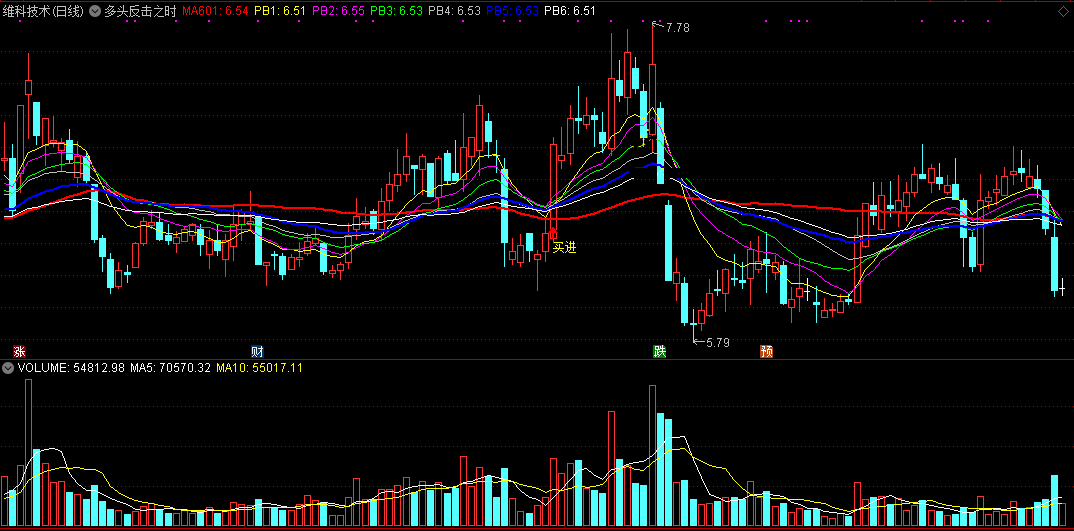Screen dimensions: 1074x531
Task: Click the 多头反击之时 indicator name
Action: [x=140, y=11]
